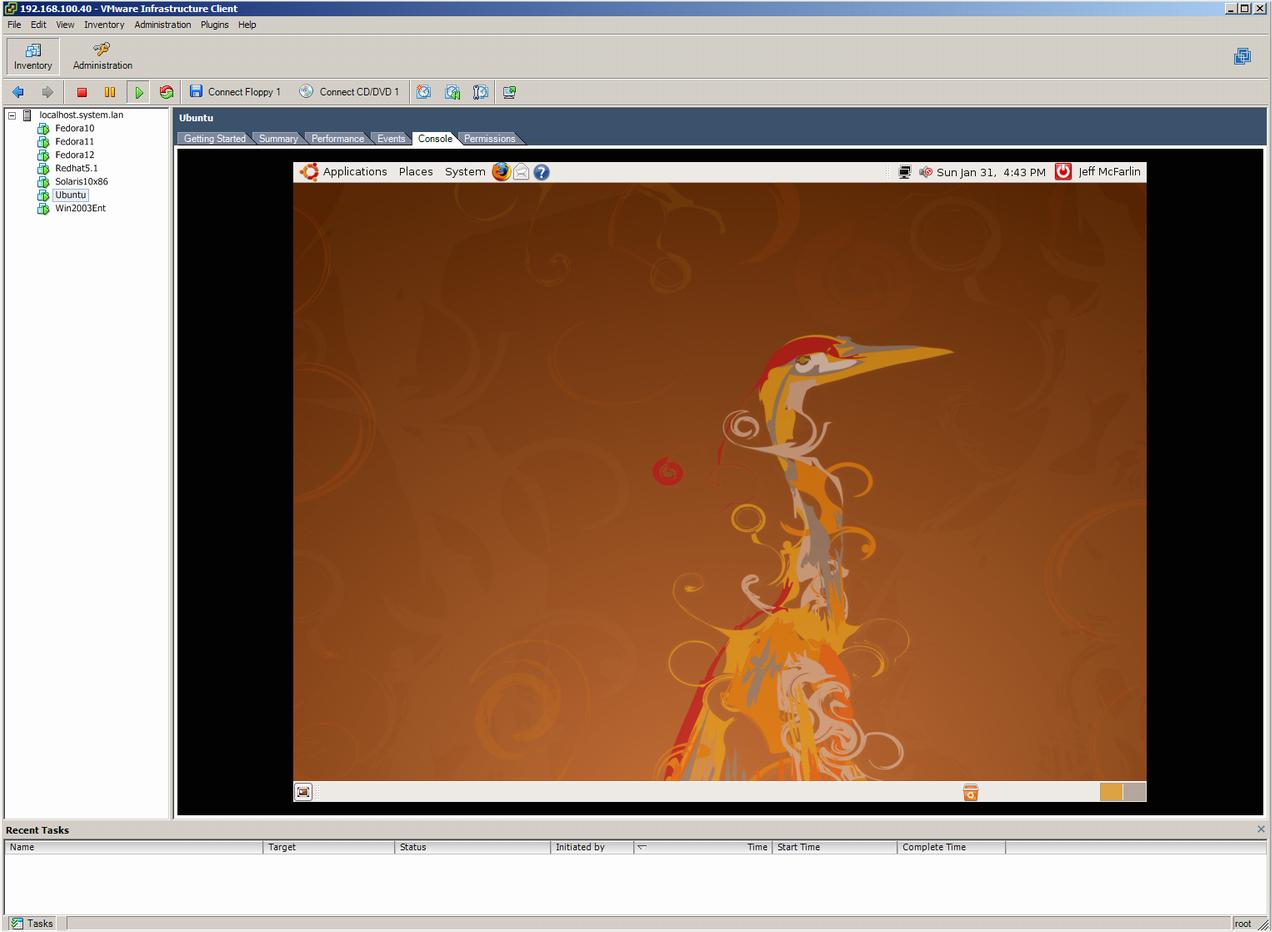Sort tasks by Target column
This screenshot has width=1272, height=932.
coord(329,847)
